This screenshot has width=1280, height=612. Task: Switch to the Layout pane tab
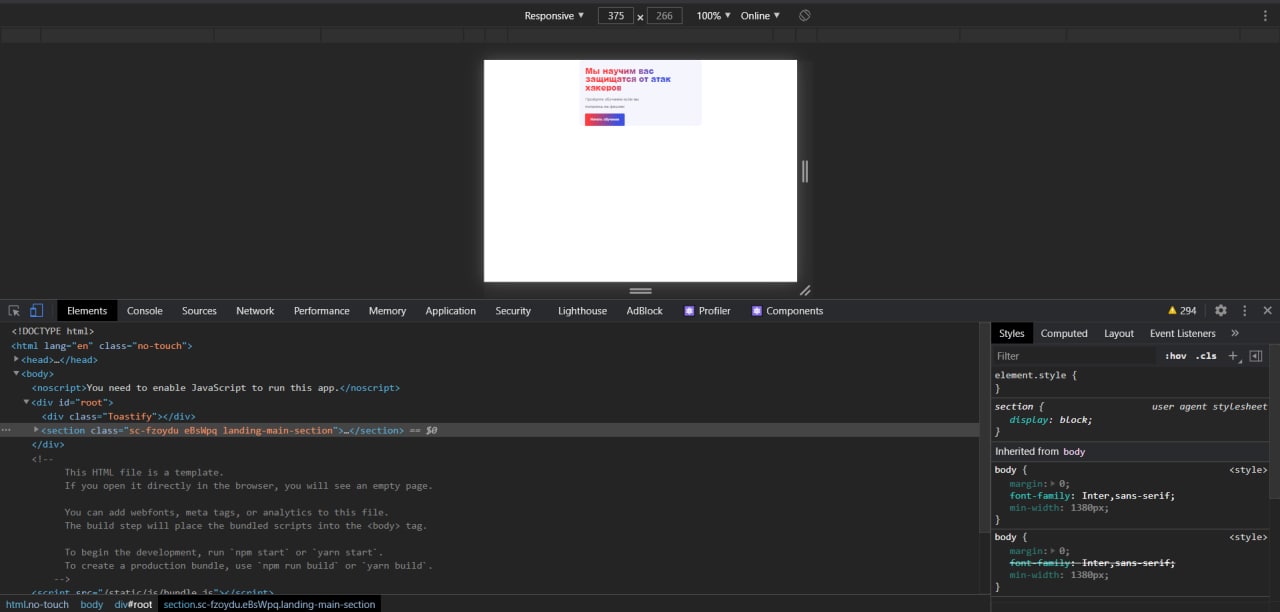coord(1119,333)
